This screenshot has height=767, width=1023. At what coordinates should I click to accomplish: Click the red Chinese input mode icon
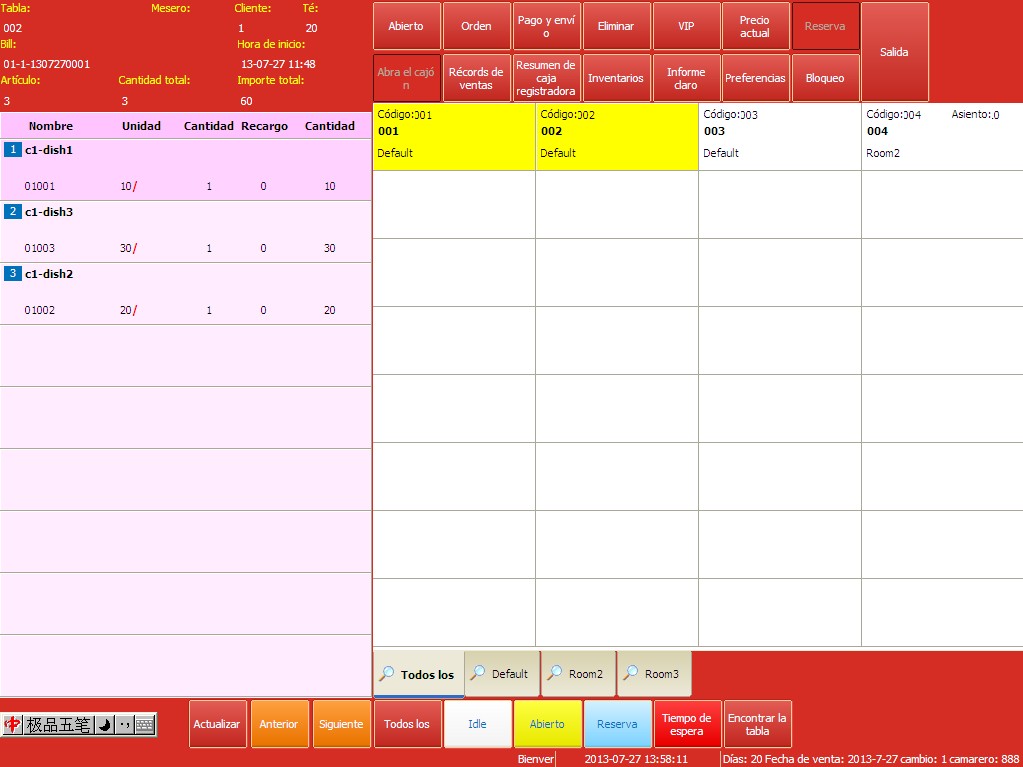(x=13, y=725)
